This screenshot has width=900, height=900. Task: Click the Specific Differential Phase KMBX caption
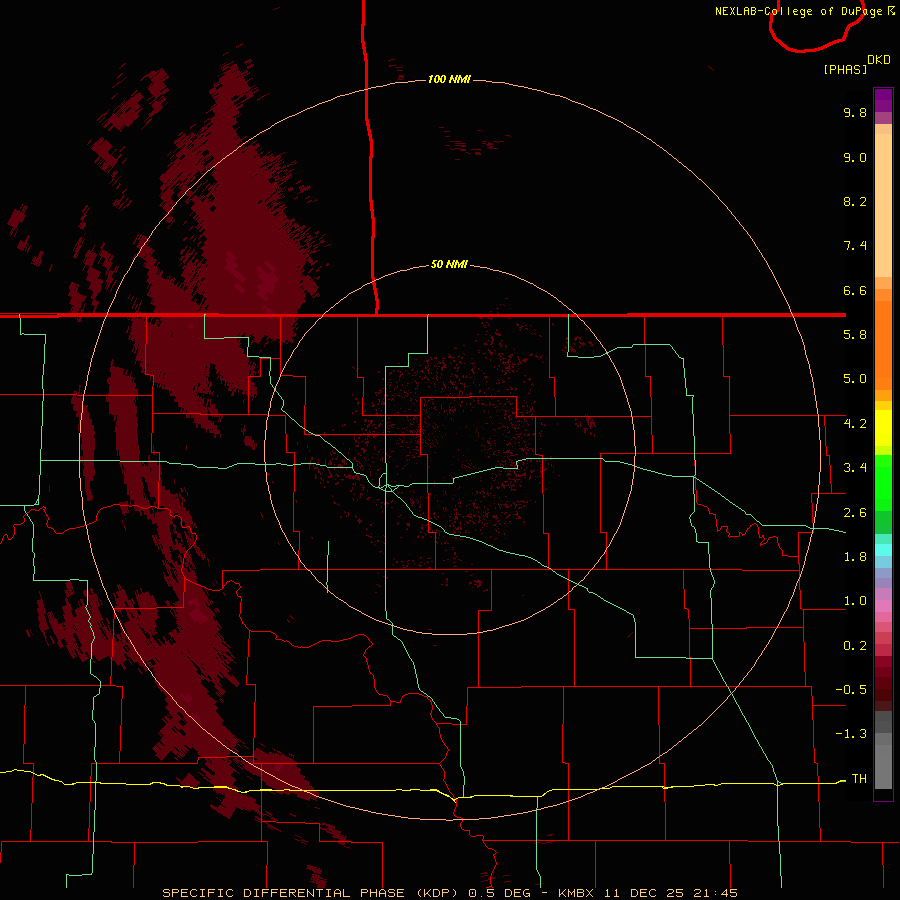coord(449,893)
